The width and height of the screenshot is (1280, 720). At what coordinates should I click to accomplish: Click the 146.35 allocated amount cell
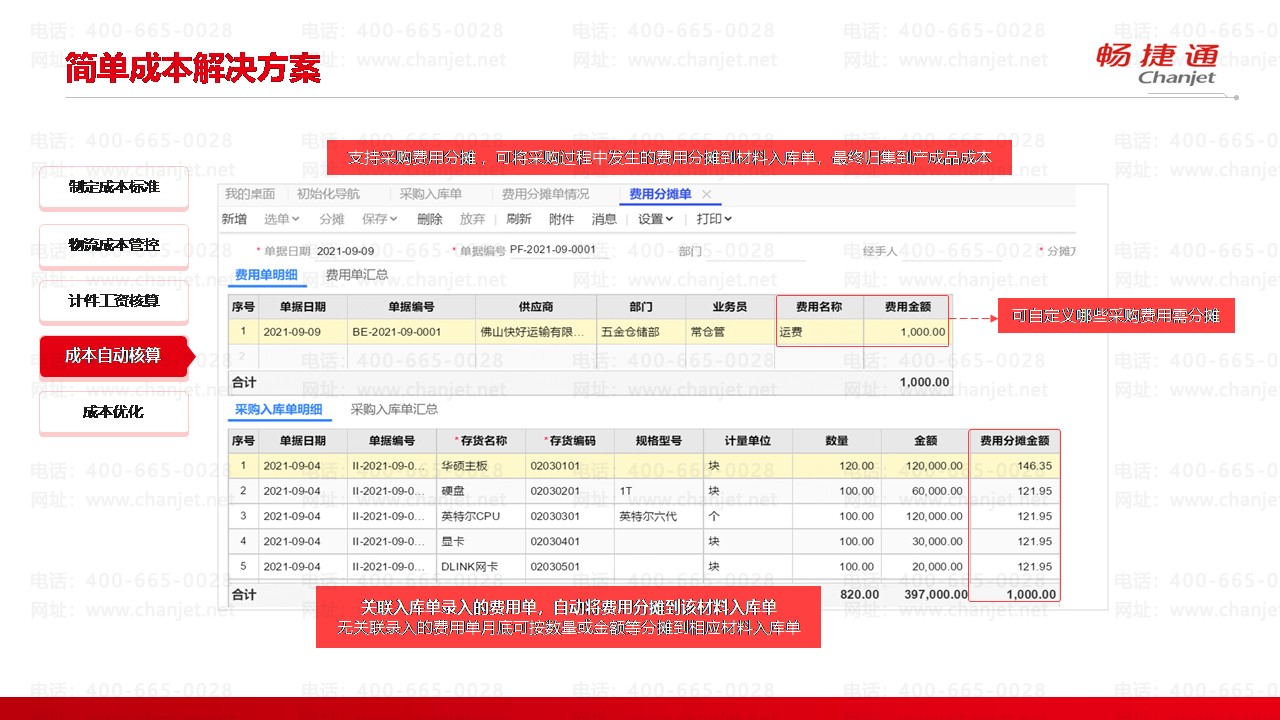(x=1014, y=466)
